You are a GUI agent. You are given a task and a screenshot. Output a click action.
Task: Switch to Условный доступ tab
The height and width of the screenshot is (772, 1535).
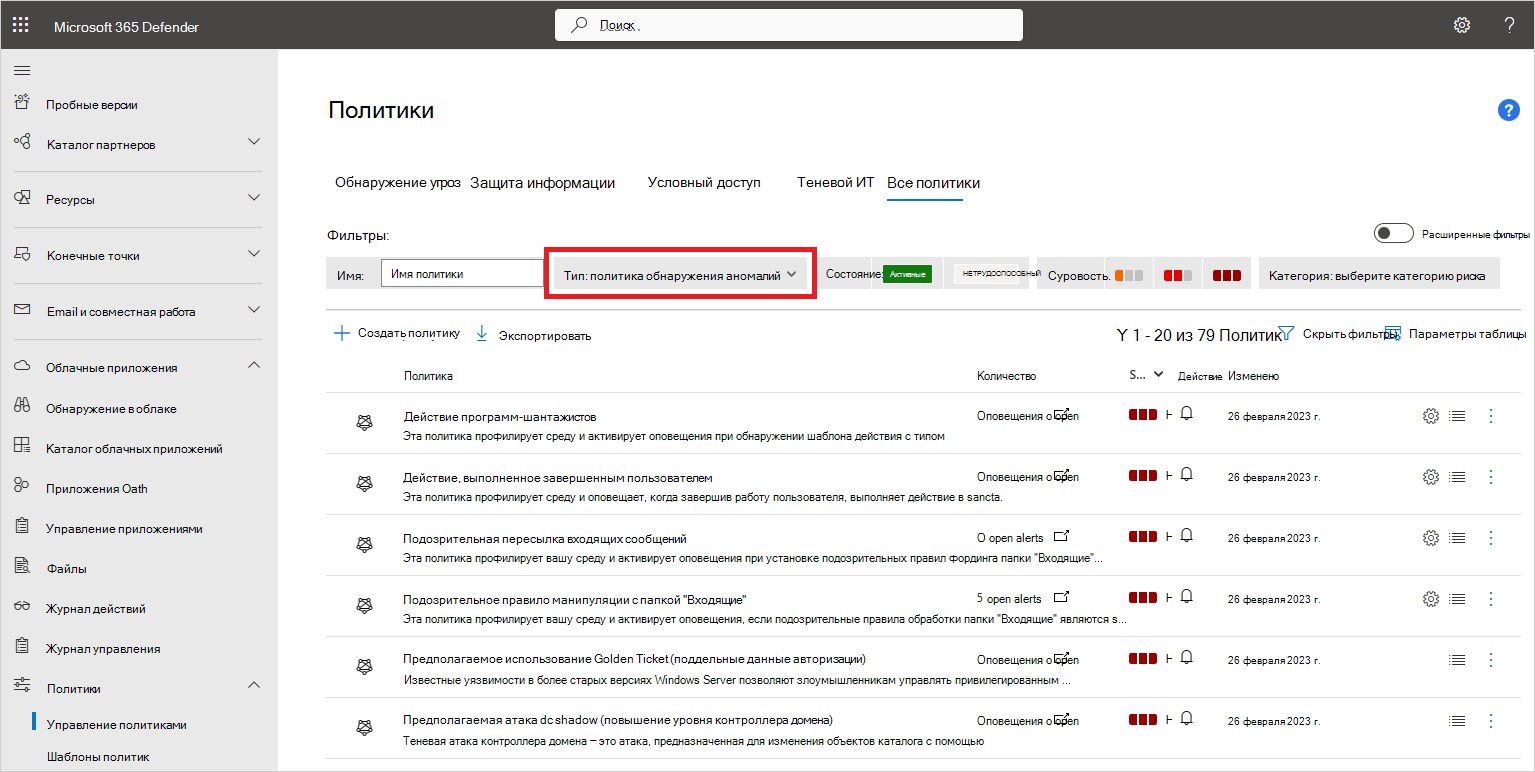point(704,183)
